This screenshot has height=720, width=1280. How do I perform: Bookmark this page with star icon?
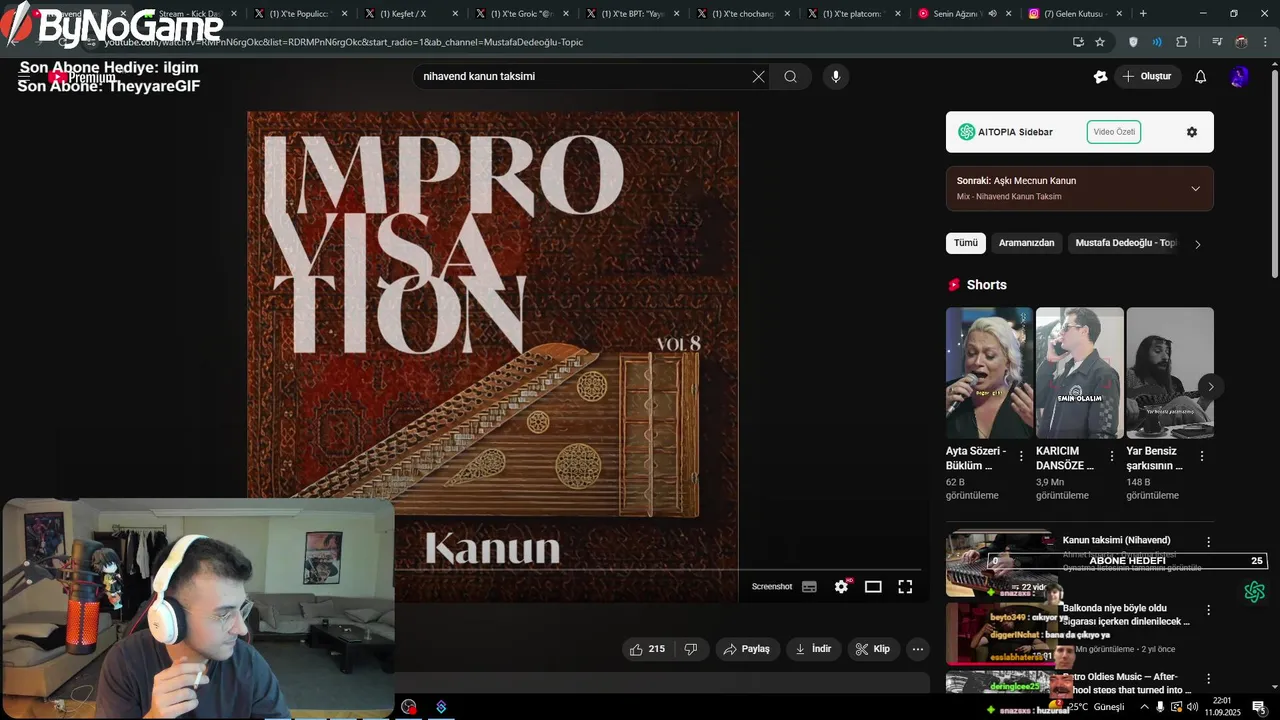coord(1100,42)
